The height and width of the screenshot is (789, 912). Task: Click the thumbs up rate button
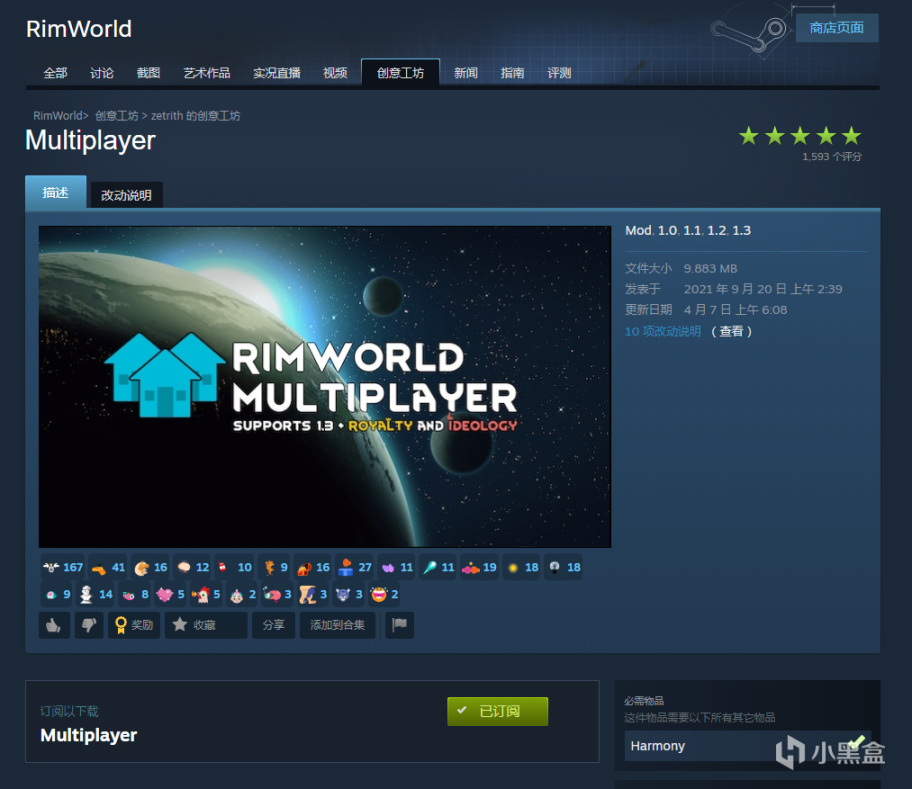point(54,625)
